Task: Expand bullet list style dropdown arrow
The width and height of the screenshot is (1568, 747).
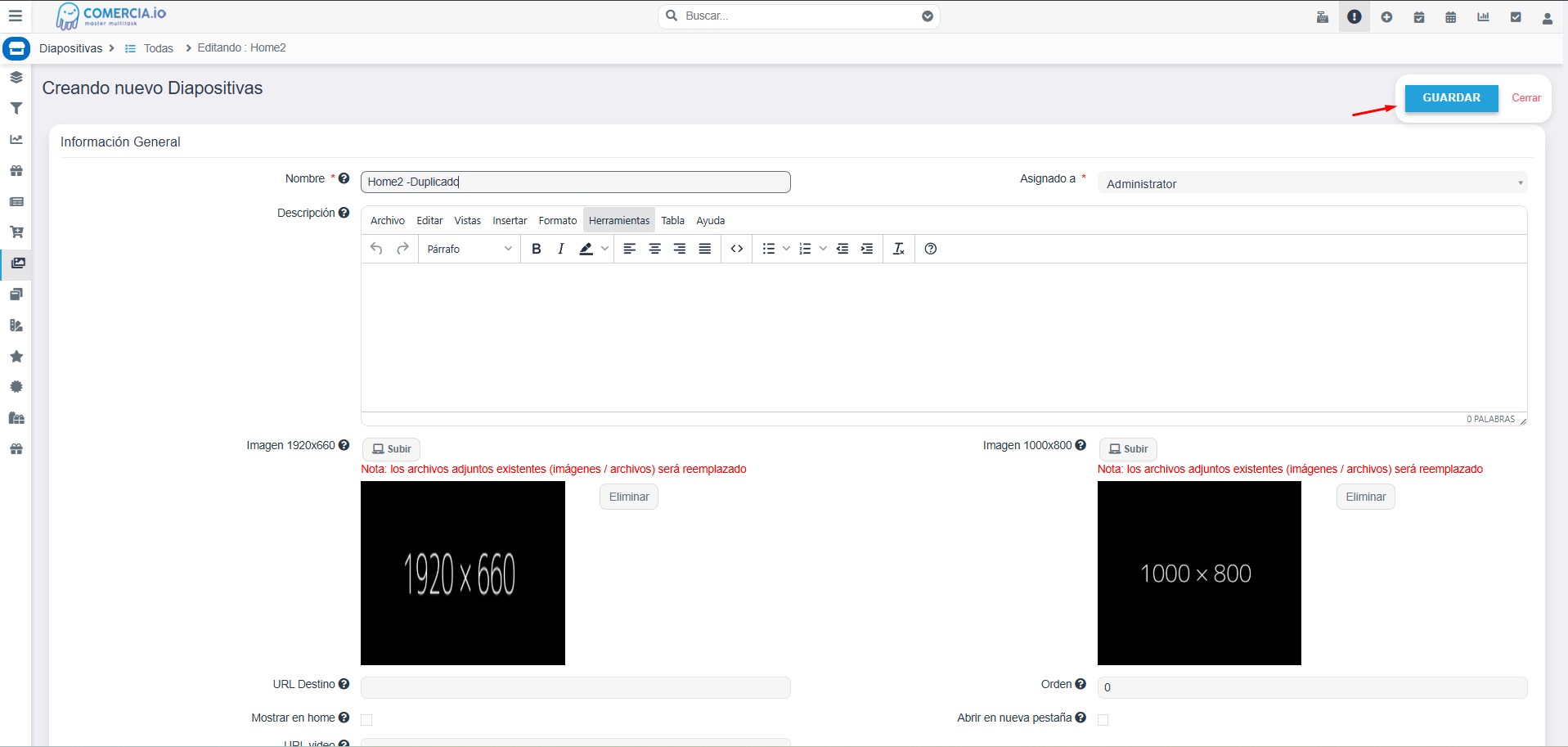Action: (786, 249)
